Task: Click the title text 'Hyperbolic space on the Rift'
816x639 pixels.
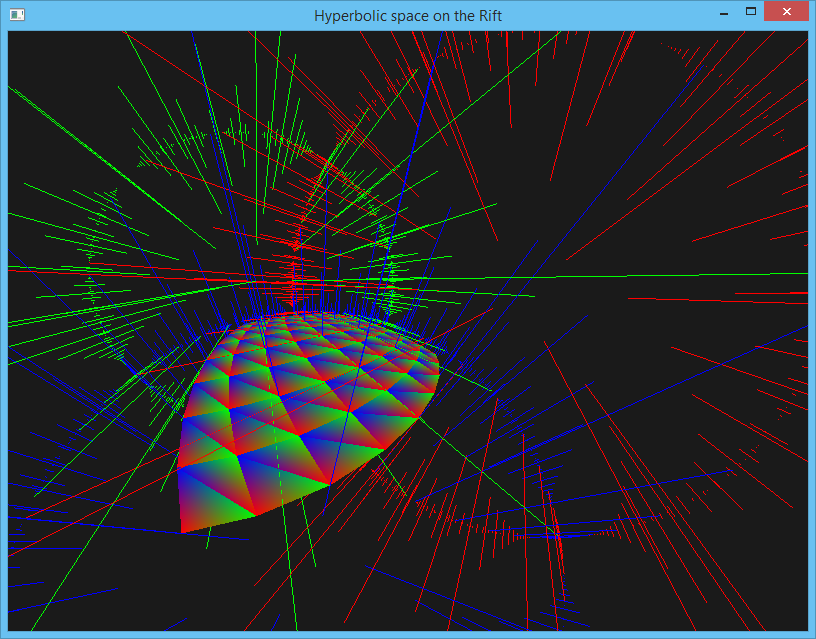Action: pyautogui.click(x=407, y=16)
